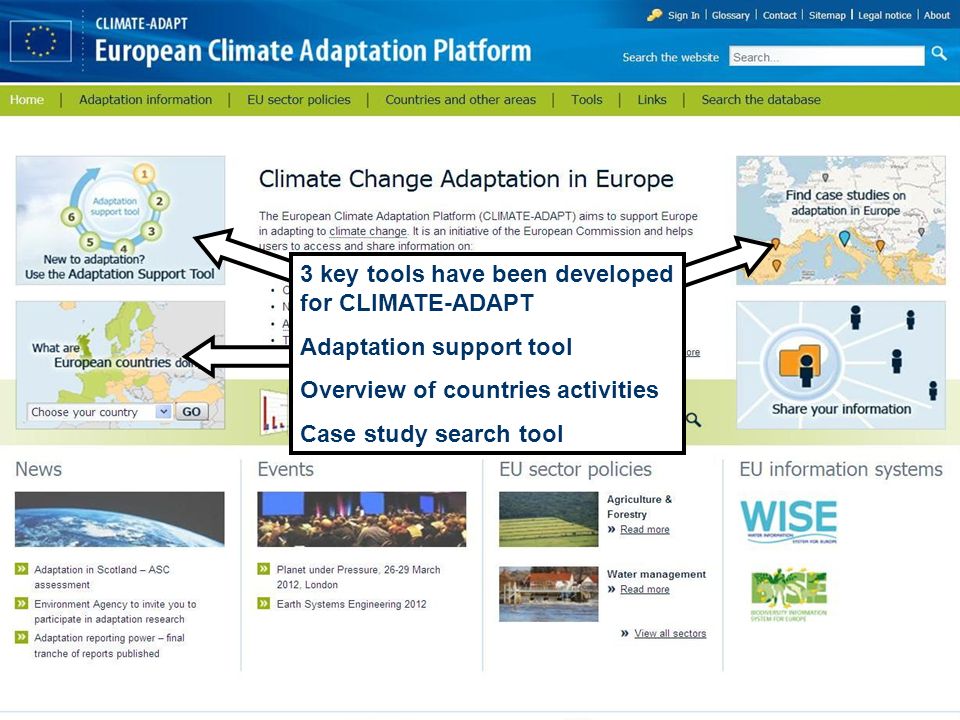Click the GO button
Viewport: 960px width, 720px height.
pyautogui.click(x=191, y=411)
